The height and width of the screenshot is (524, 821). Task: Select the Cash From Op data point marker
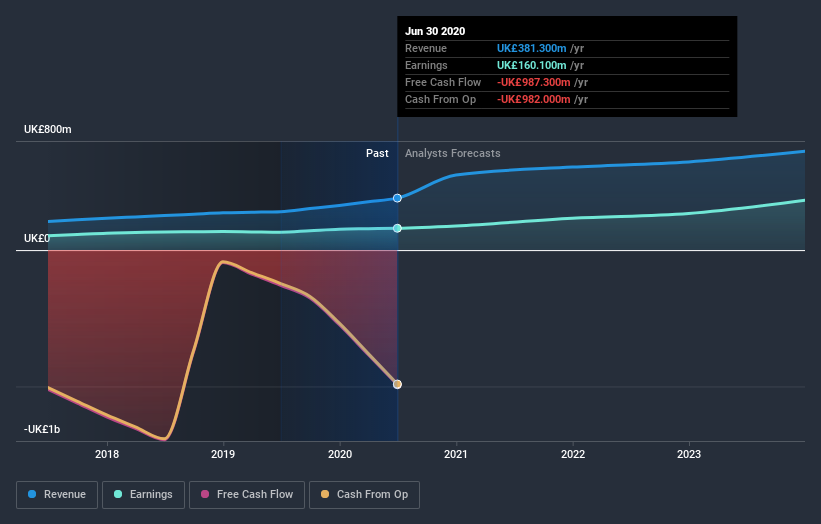click(397, 384)
